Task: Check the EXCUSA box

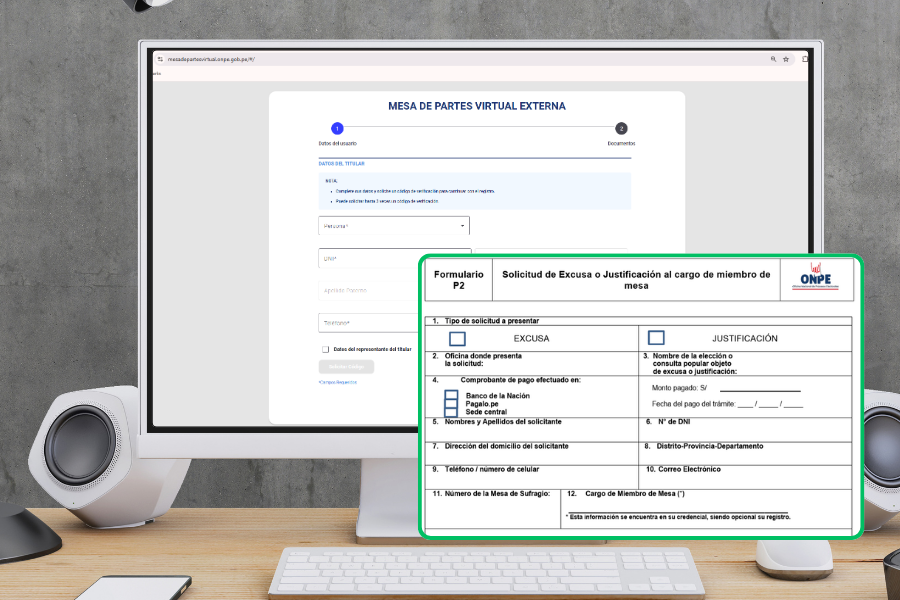Action: click(457, 338)
